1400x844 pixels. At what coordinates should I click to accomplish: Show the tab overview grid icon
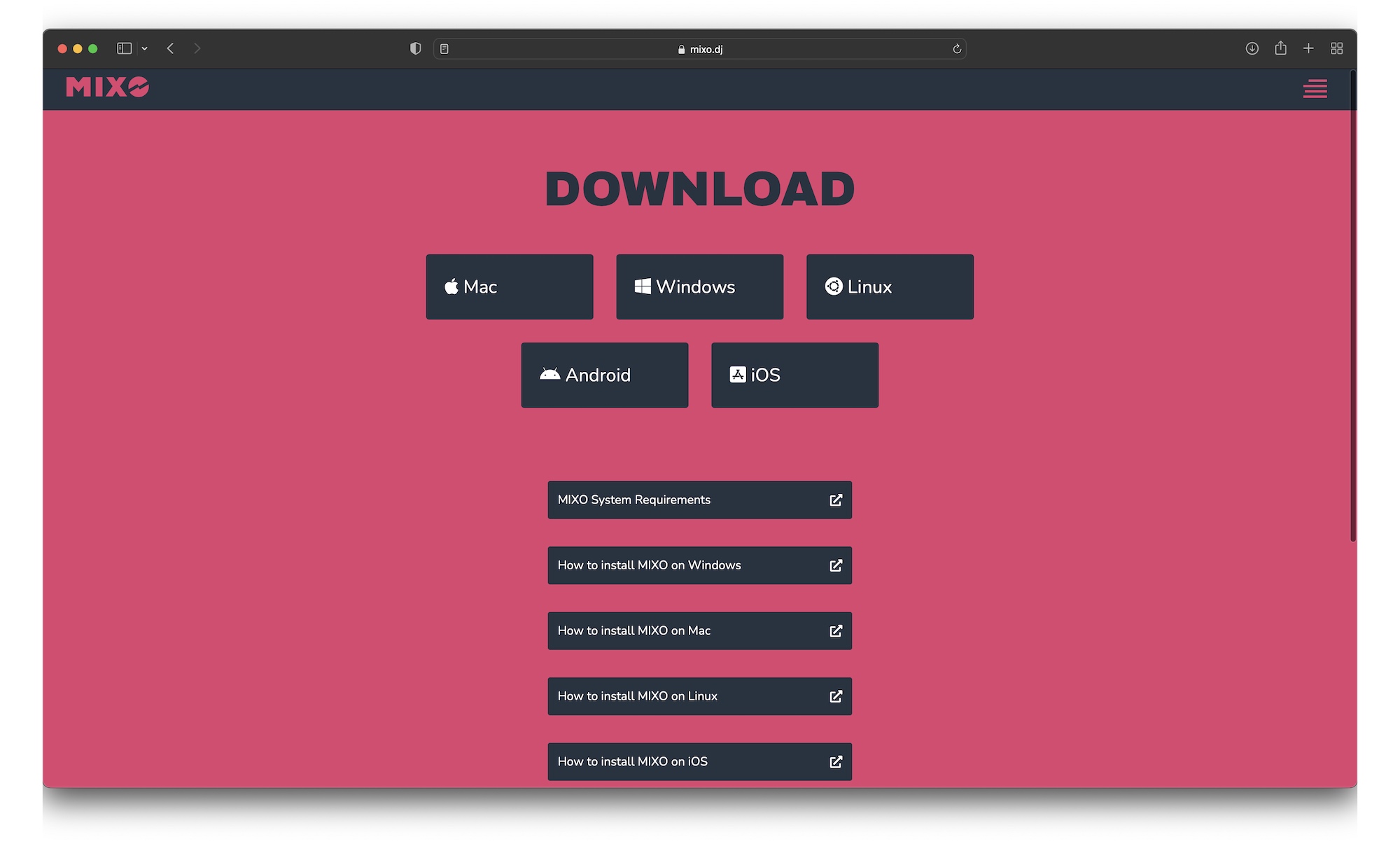(x=1337, y=48)
